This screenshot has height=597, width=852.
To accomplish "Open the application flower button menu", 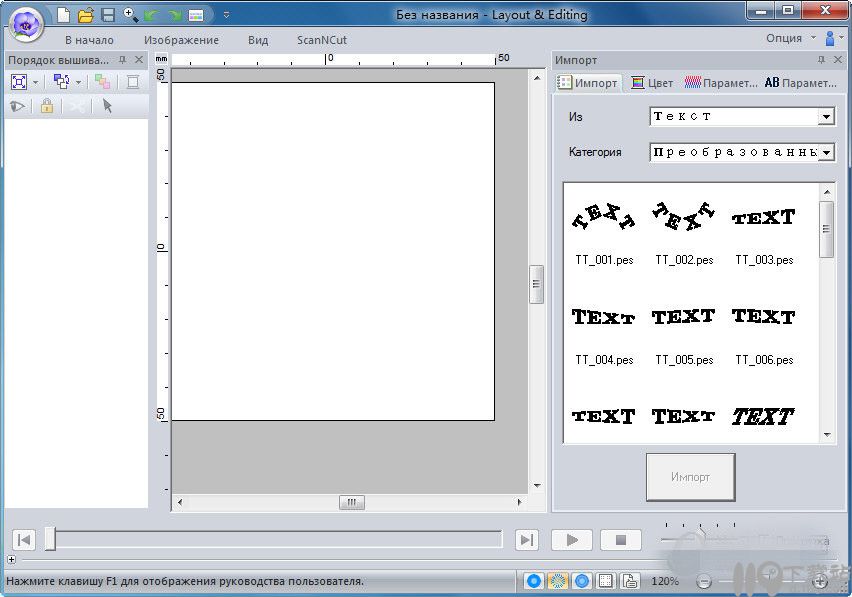I will click(26, 24).
